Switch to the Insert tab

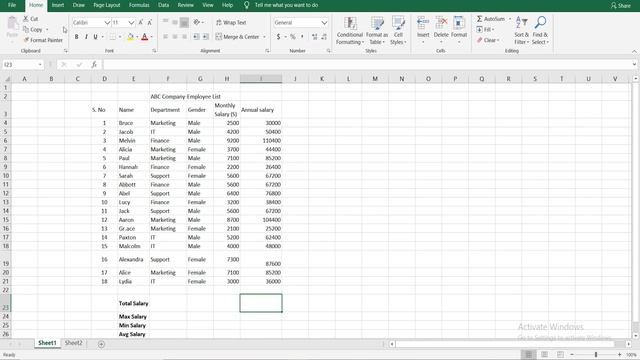pyautogui.click(x=58, y=5)
